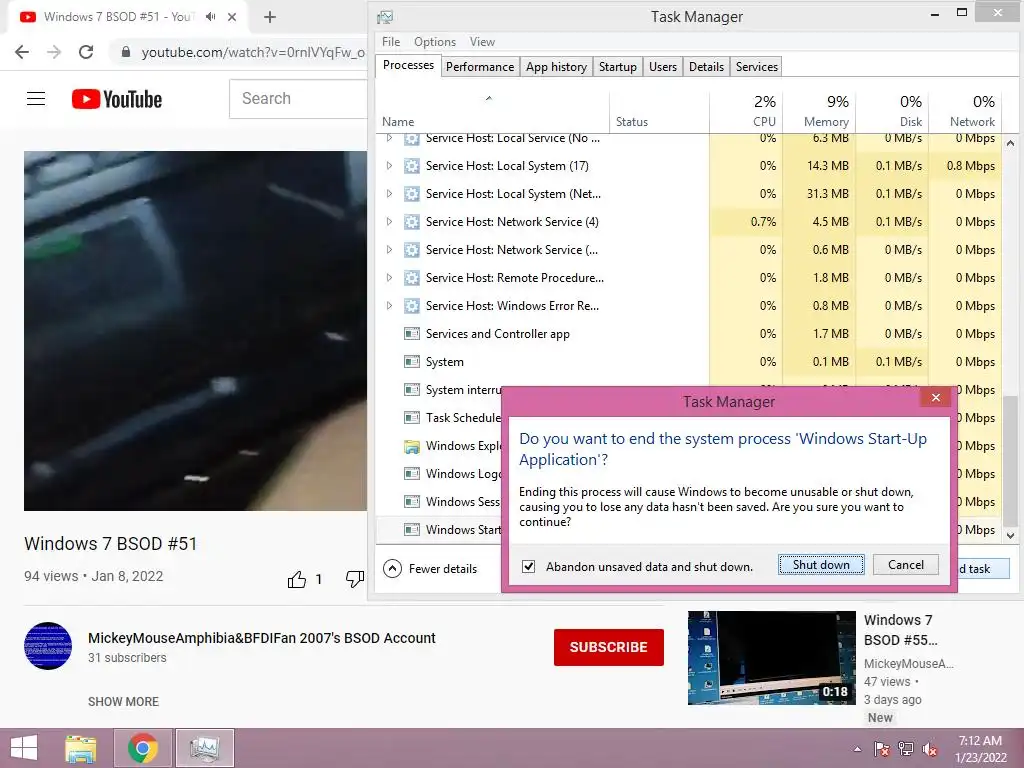
Task: Select Service Host: Local System (17) gear icon
Action: [x=411, y=166]
